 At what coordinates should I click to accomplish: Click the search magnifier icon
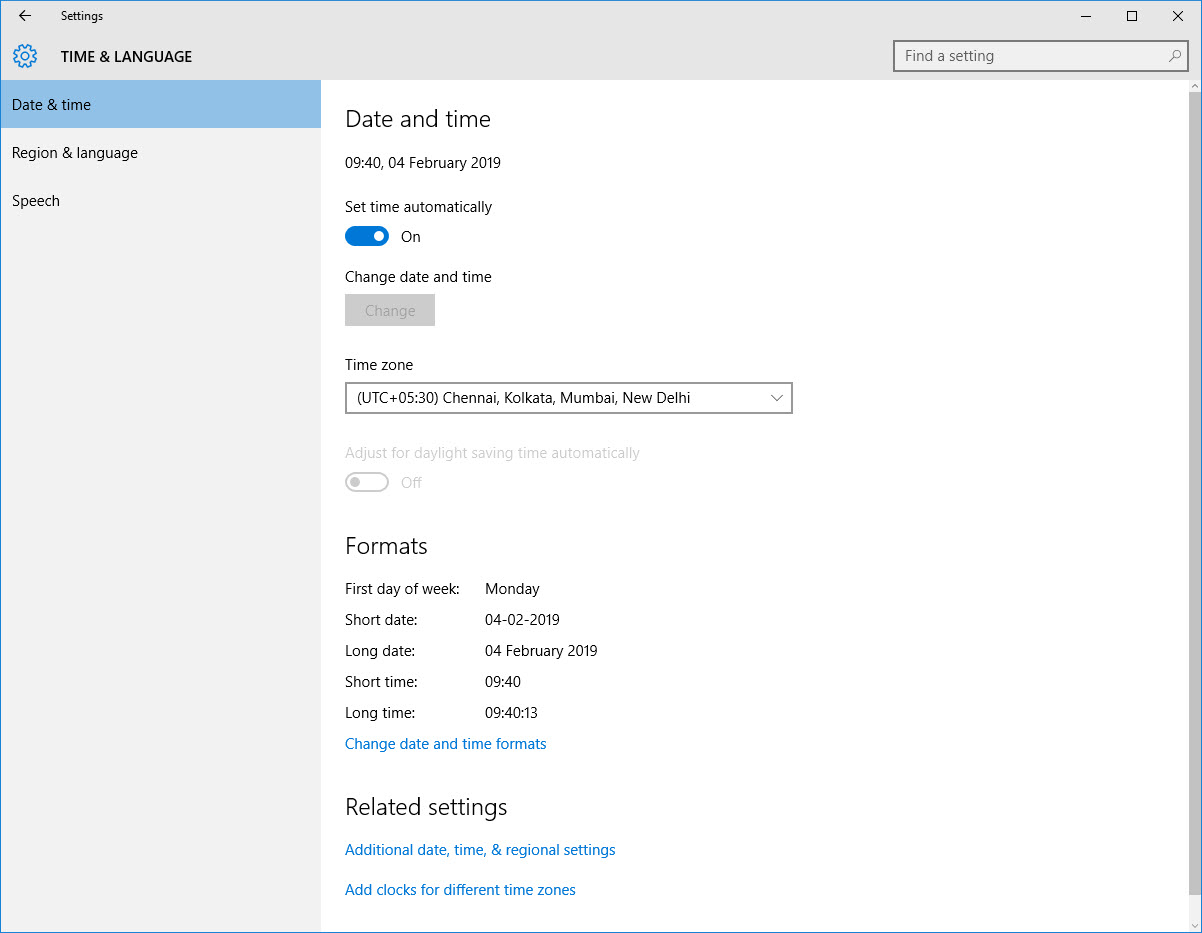(x=1175, y=56)
